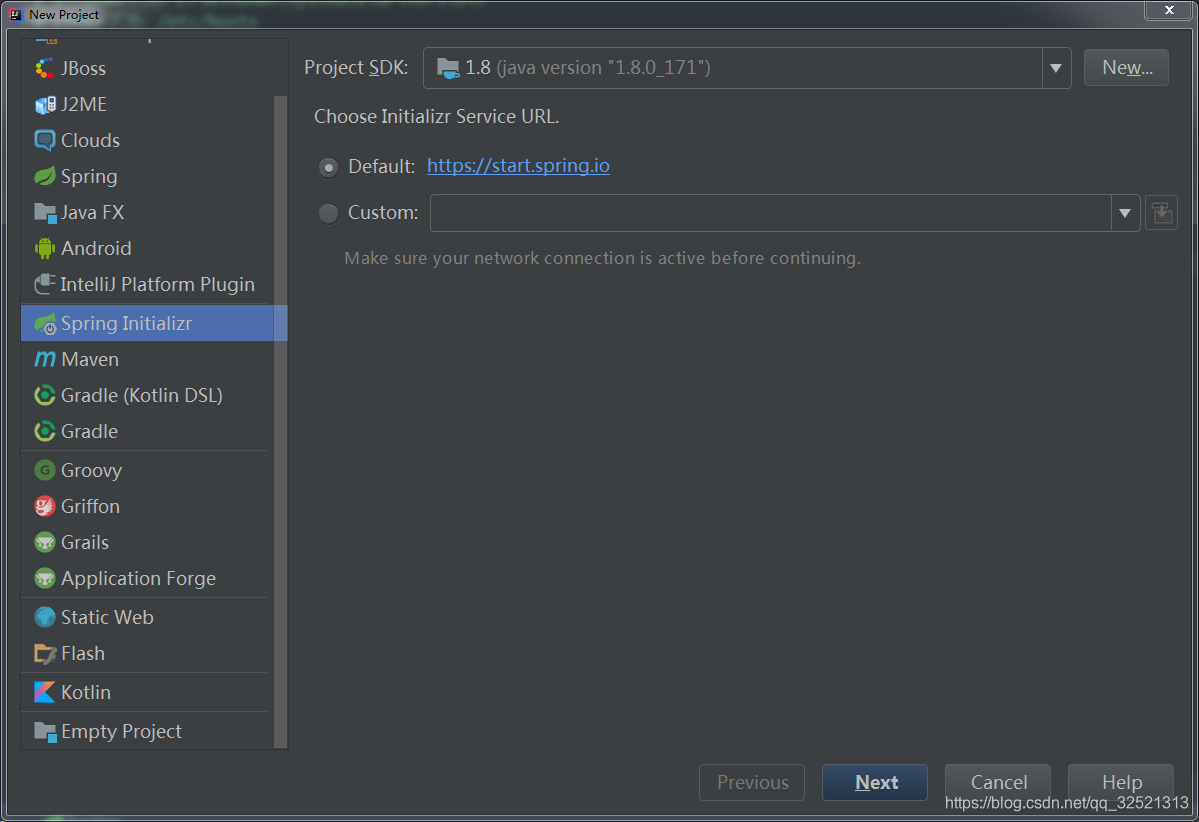Viewport: 1199px width, 822px height.
Task: Click the Application Forge icon
Action: click(44, 577)
